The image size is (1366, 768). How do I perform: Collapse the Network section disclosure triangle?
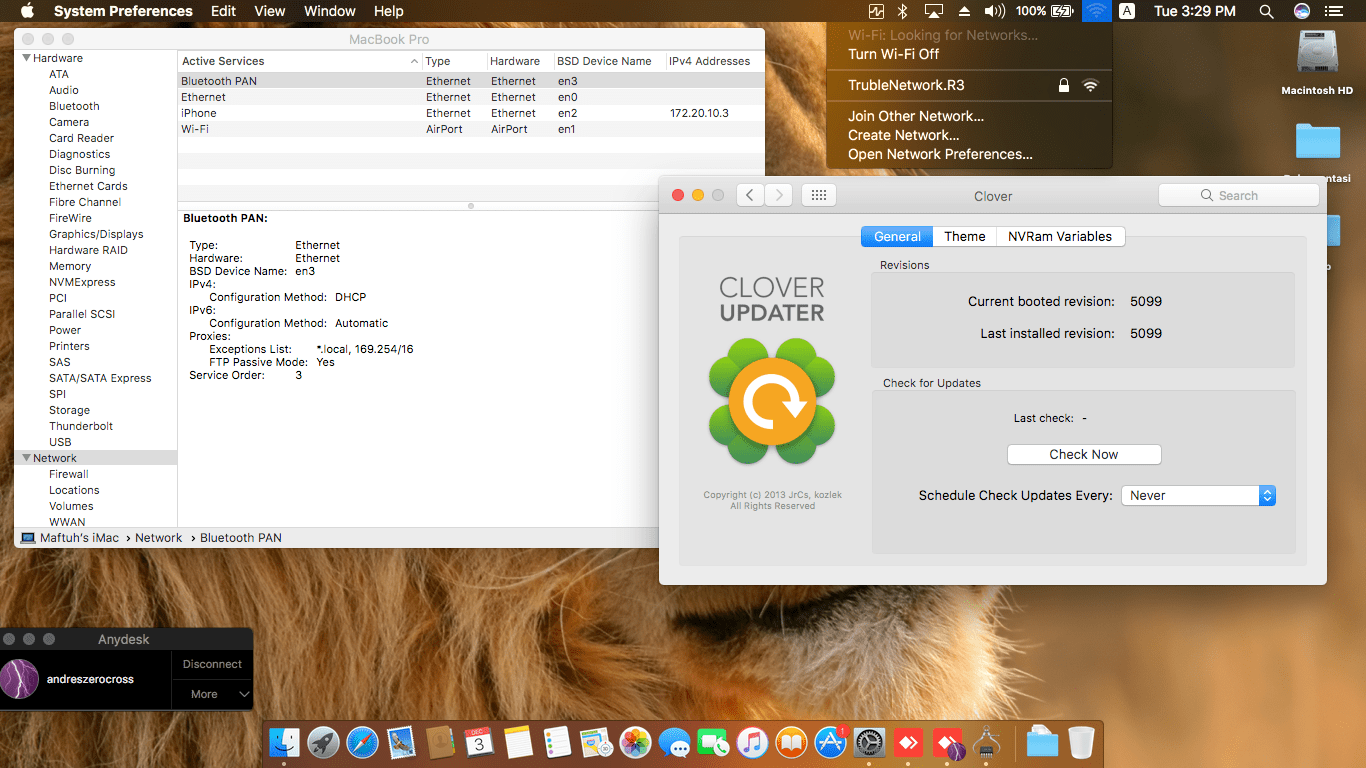26,458
